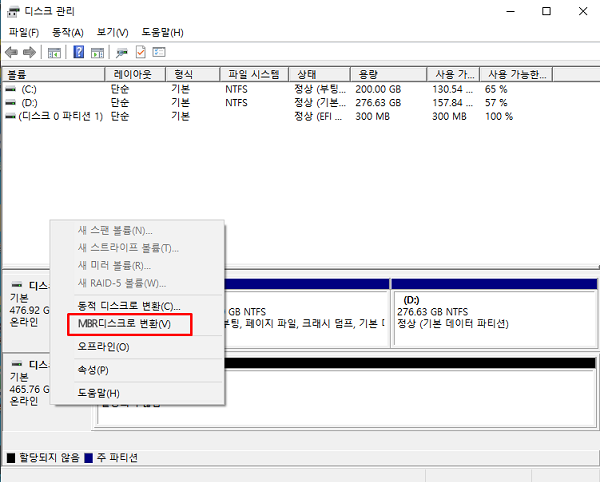This screenshot has height=482, width=600.
Task: Click the Back arrow toolbar icon
Action: tap(11, 52)
